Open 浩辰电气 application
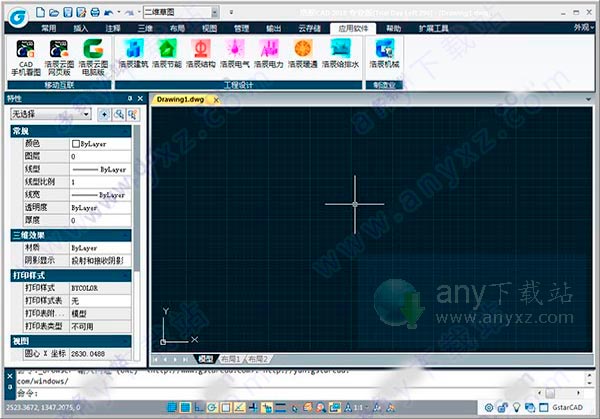Viewport: 600px width, 419px height. (235, 54)
